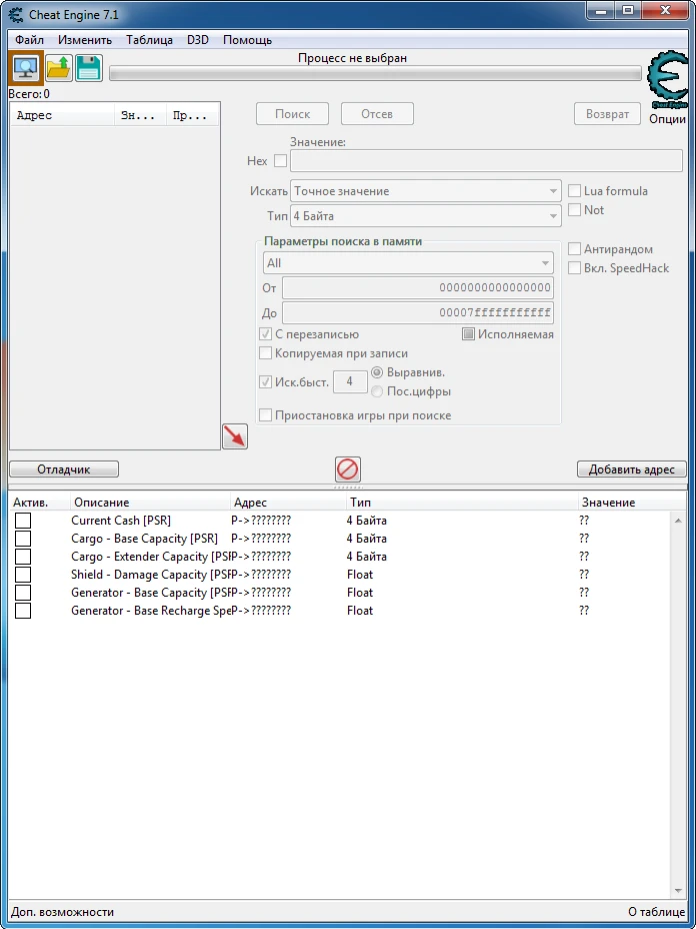This screenshot has width=696, height=929.
Task: Open the Отладчик memory view
Action: (64, 469)
